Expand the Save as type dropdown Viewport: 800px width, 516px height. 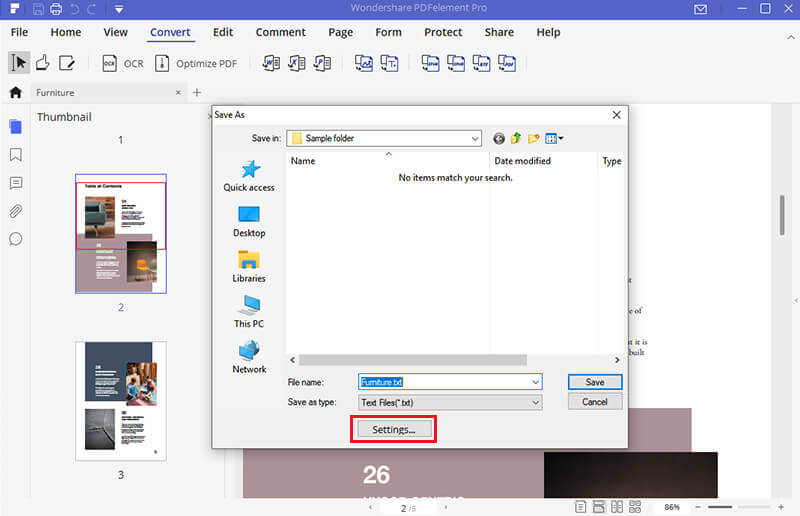(535, 402)
